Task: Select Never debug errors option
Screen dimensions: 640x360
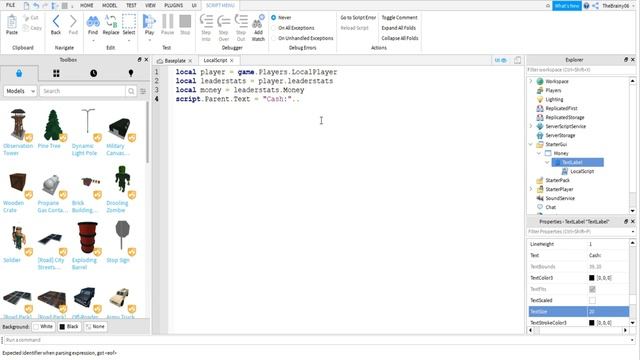Action: (273, 18)
